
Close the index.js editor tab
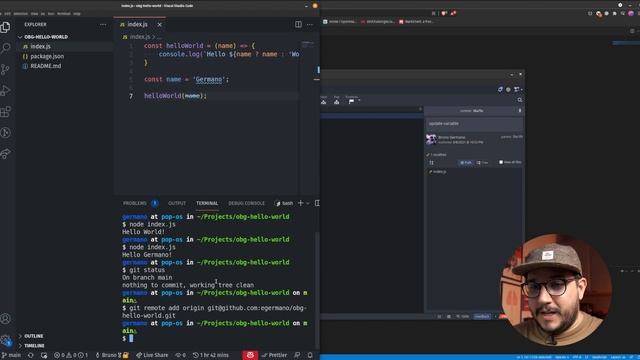[160, 24]
